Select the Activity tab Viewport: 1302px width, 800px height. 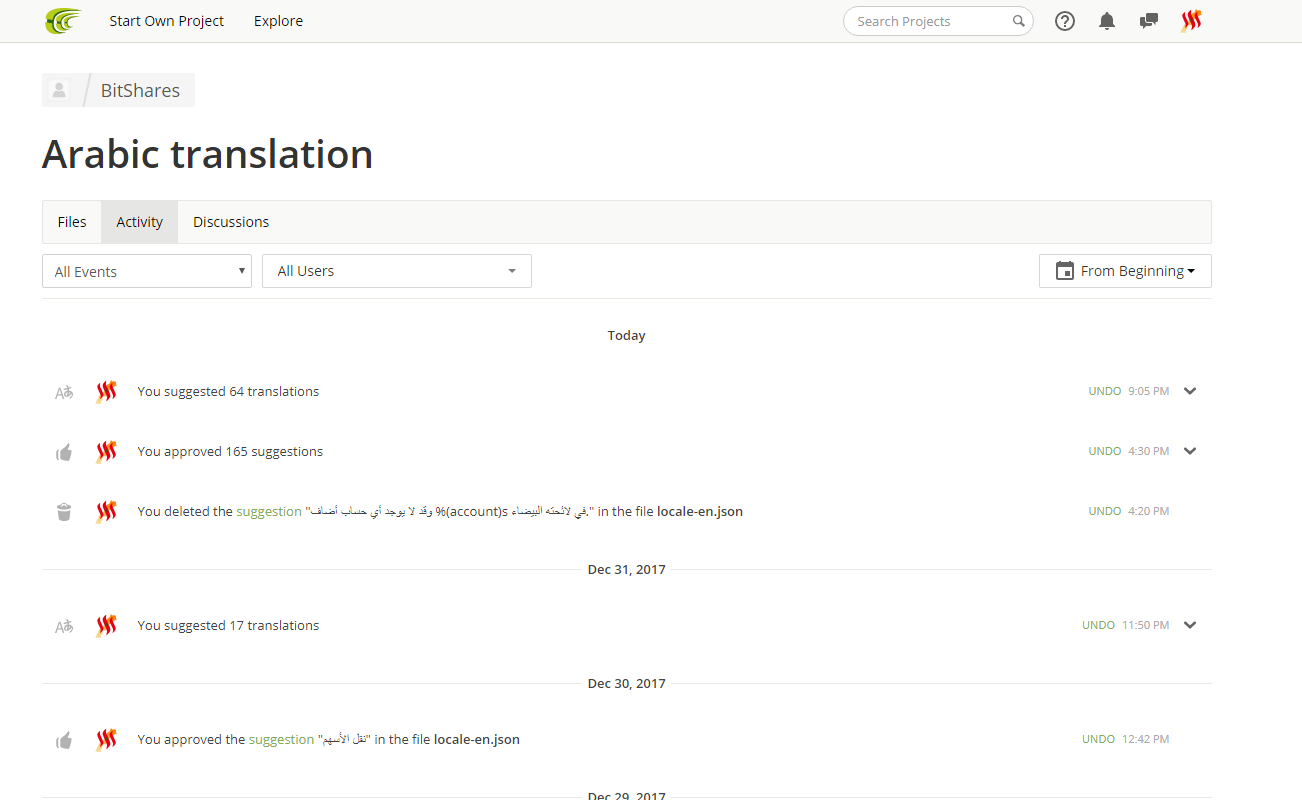(139, 222)
